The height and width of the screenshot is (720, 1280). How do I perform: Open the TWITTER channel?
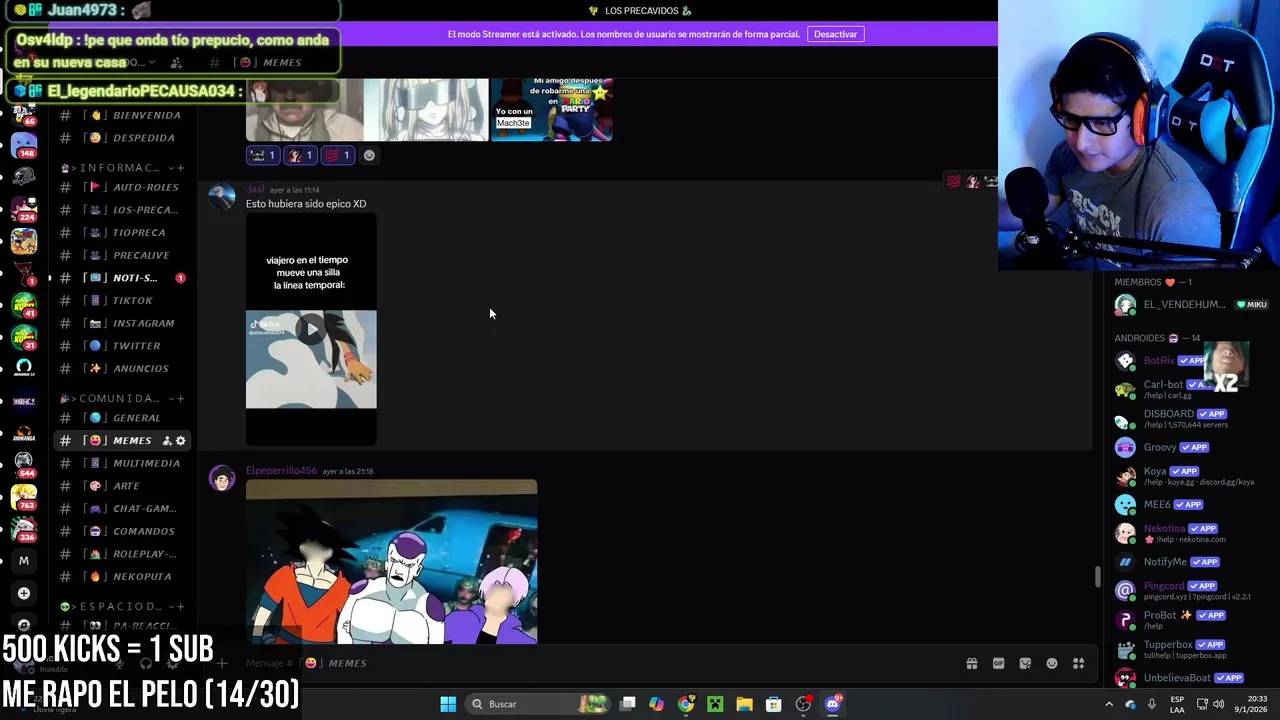click(x=122, y=346)
